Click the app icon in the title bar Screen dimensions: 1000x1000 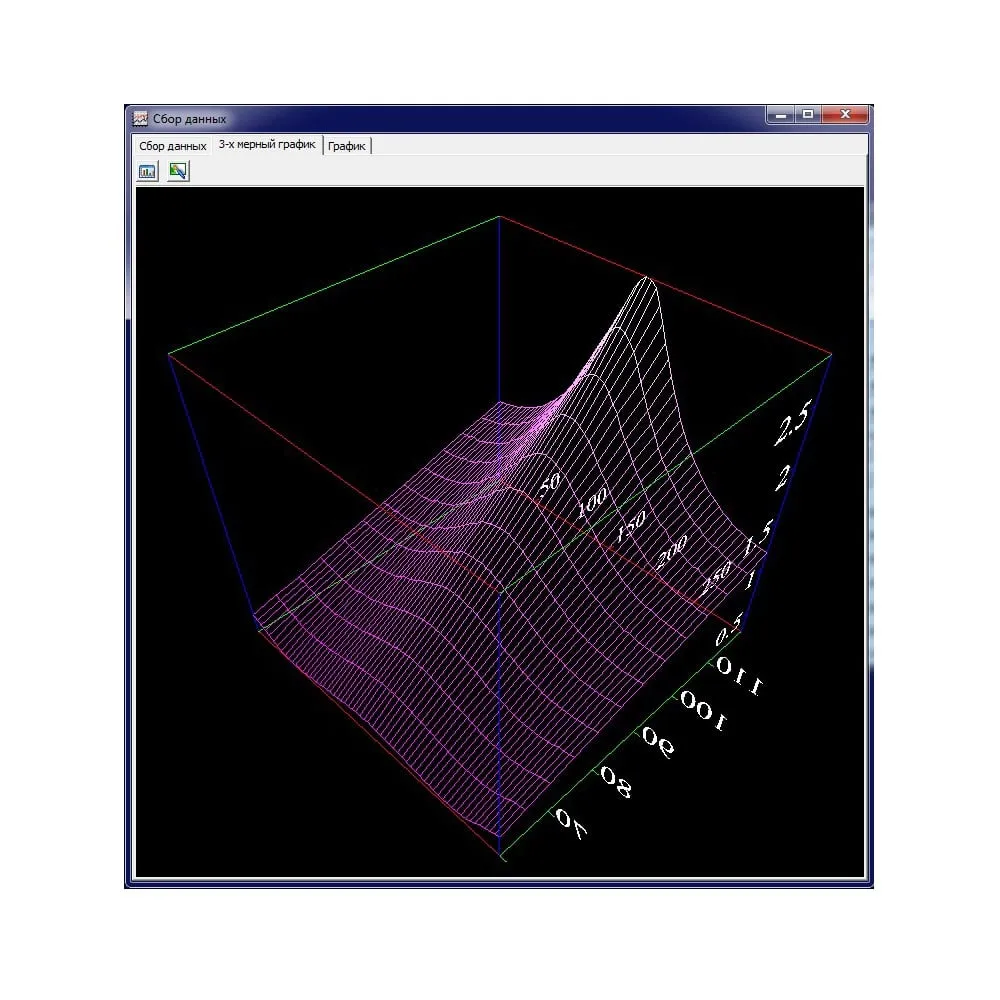[x=140, y=119]
